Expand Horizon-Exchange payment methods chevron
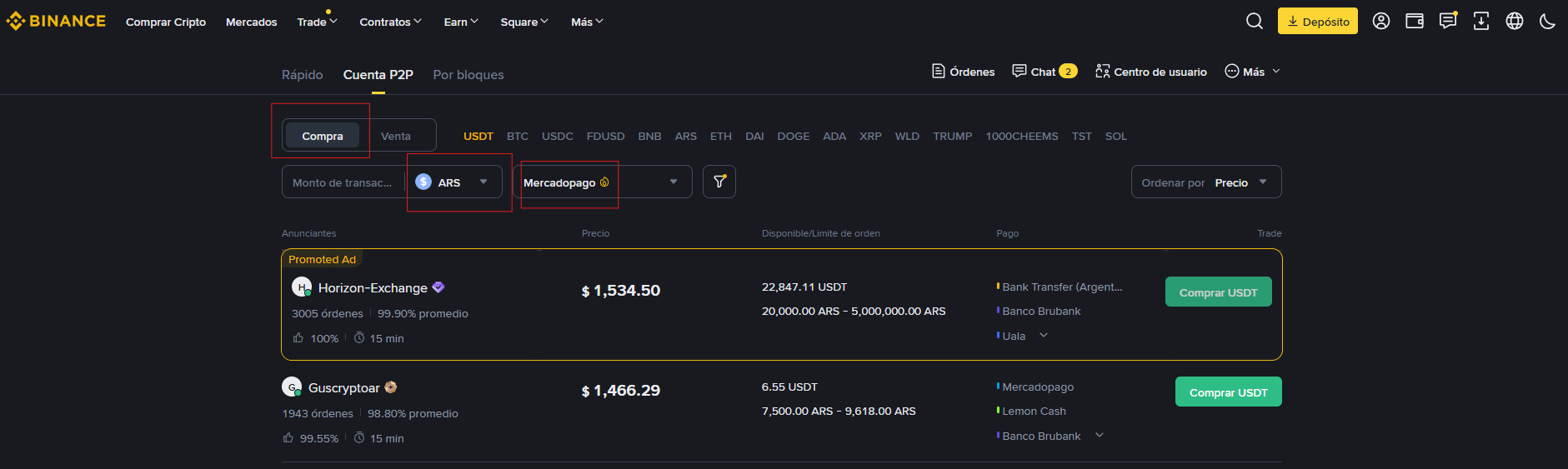1568x469 pixels. click(x=1044, y=336)
